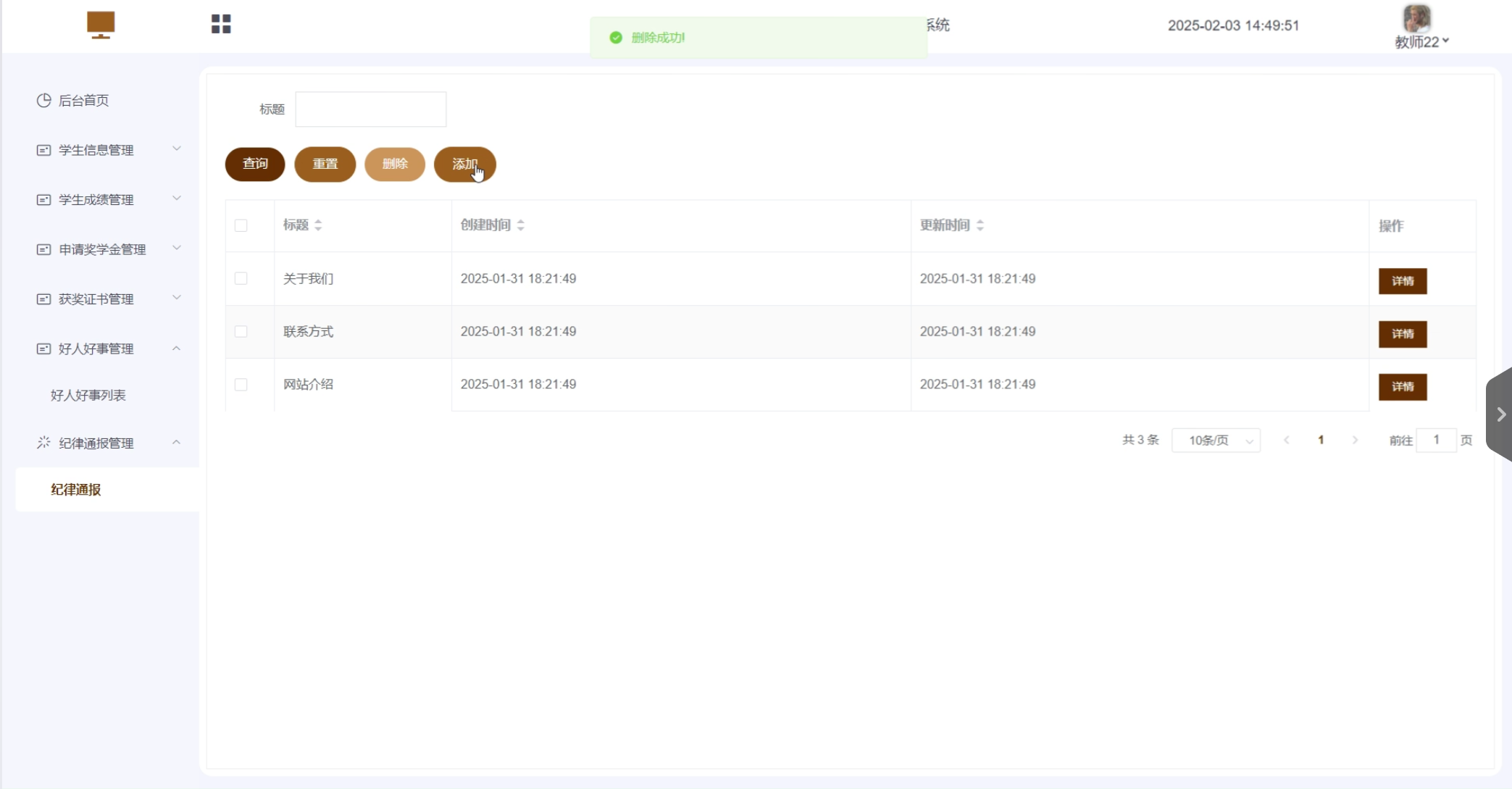Click the 添加 button
Image resolution: width=1512 pixels, height=789 pixels.
point(464,164)
